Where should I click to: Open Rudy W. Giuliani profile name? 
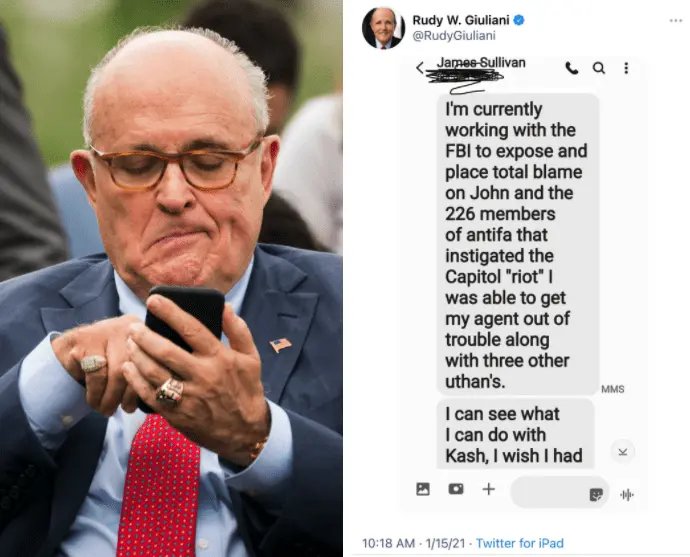point(461,20)
